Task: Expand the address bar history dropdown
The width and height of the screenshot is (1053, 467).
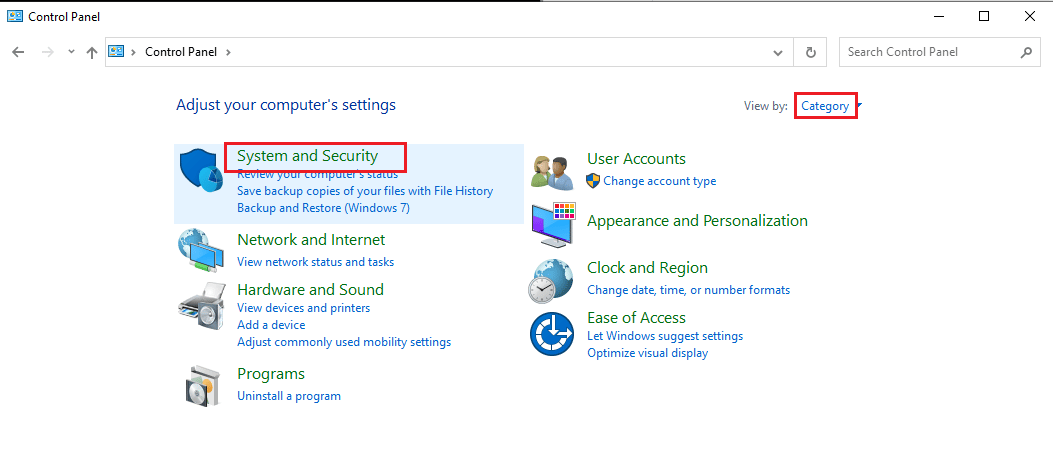Action: 778,52
